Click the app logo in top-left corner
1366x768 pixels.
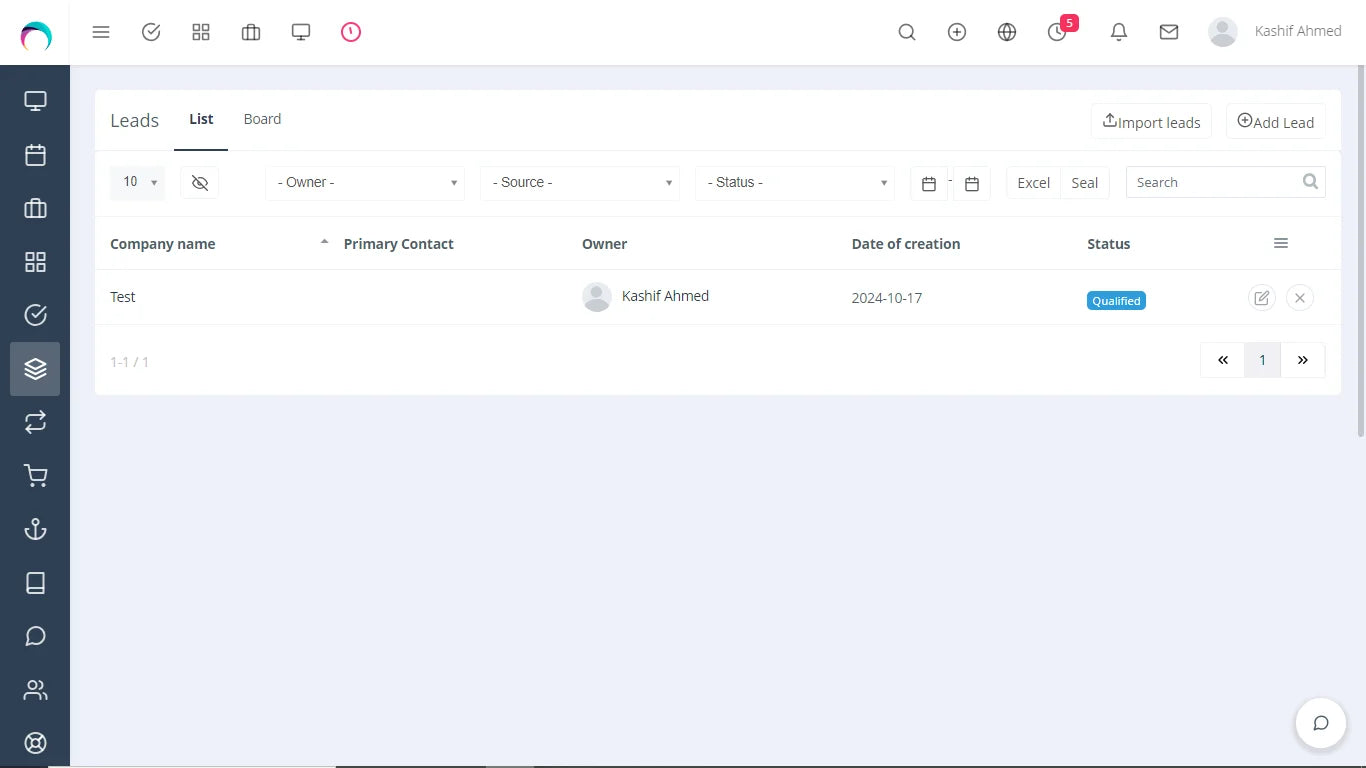36,37
